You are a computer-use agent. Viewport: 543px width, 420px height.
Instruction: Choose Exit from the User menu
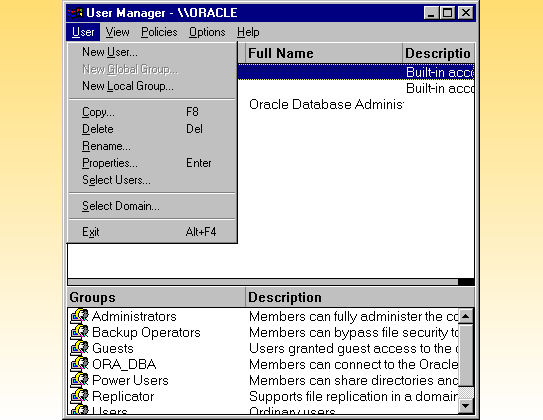[x=152, y=232]
